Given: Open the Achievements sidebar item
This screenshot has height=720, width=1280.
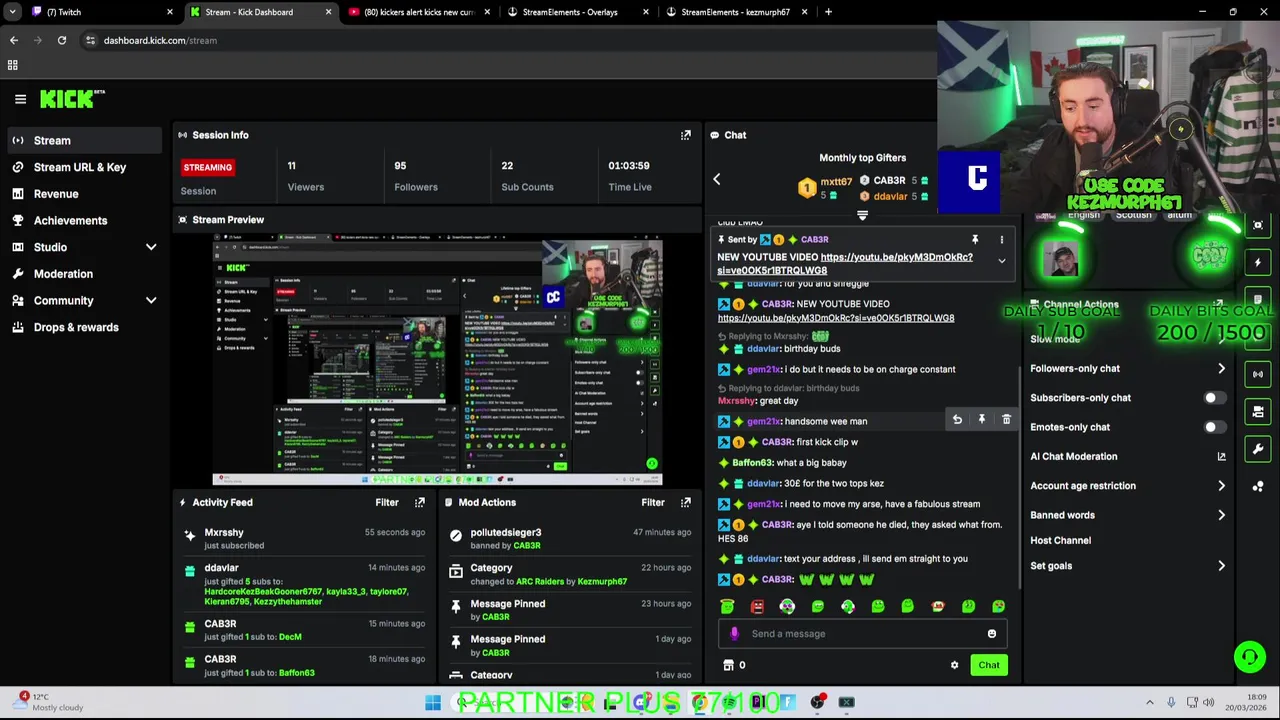Looking at the screenshot, I should click(x=82, y=221).
